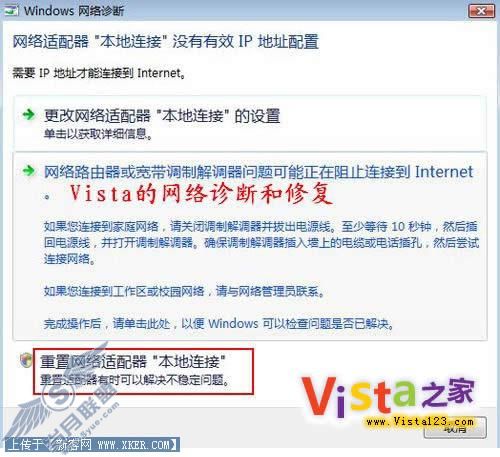Screen dimensions: 500x457
Task: Select the 网络路由器或宽带调制解调器问题 option title
Action: coord(259,172)
